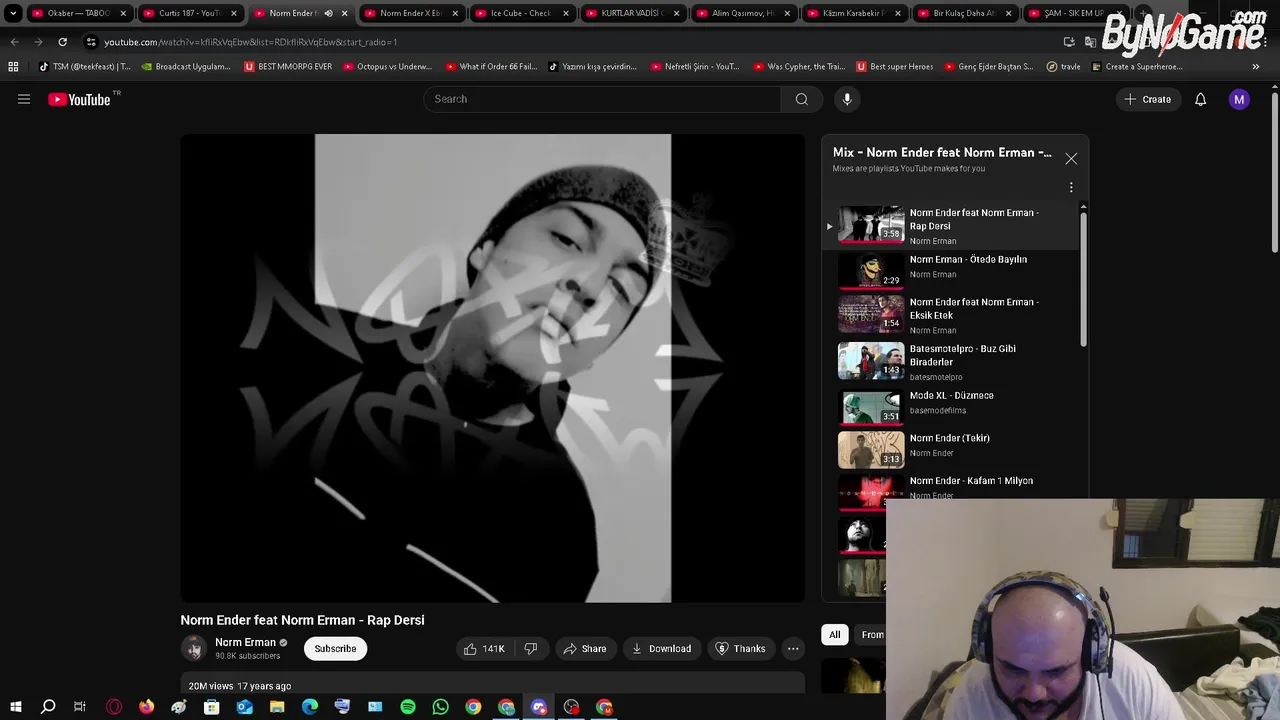Open the Chrome apps grid in bookmarks bar

click(13, 67)
